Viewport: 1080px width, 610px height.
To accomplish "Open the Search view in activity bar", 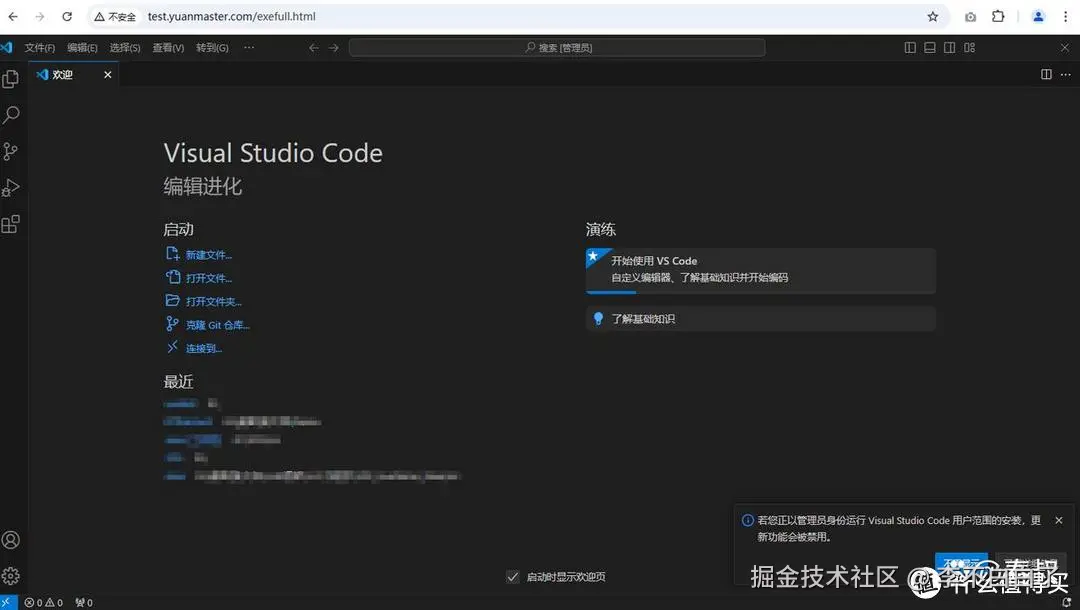I will click(x=10, y=115).
